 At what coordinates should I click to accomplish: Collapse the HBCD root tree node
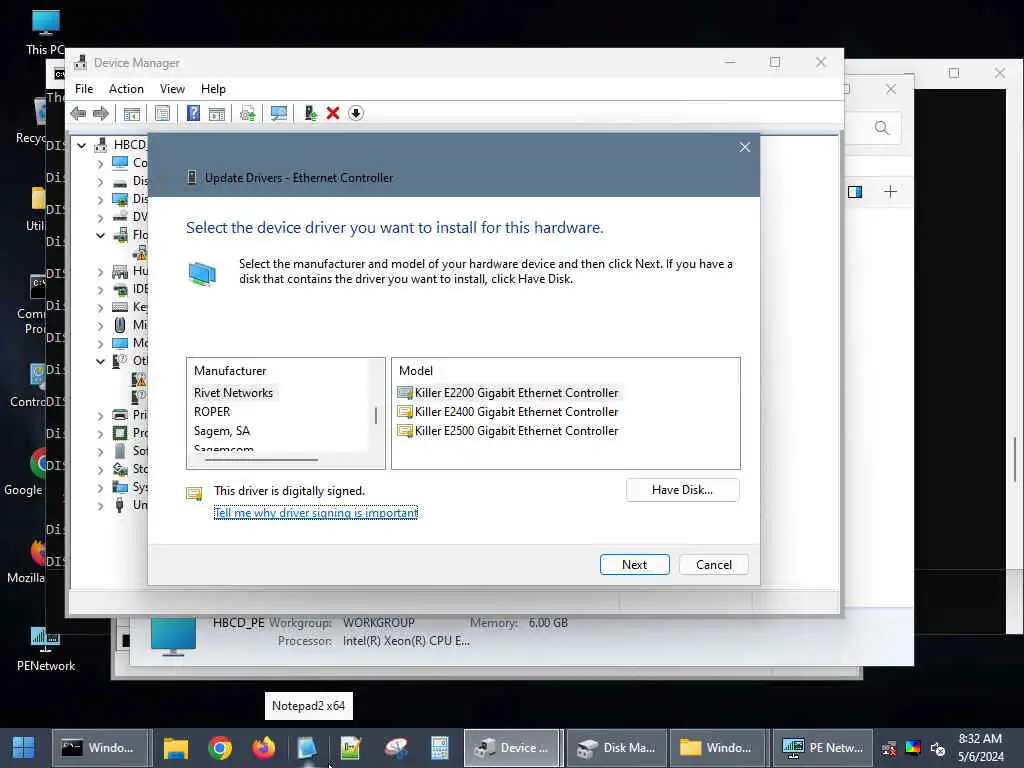82,145
